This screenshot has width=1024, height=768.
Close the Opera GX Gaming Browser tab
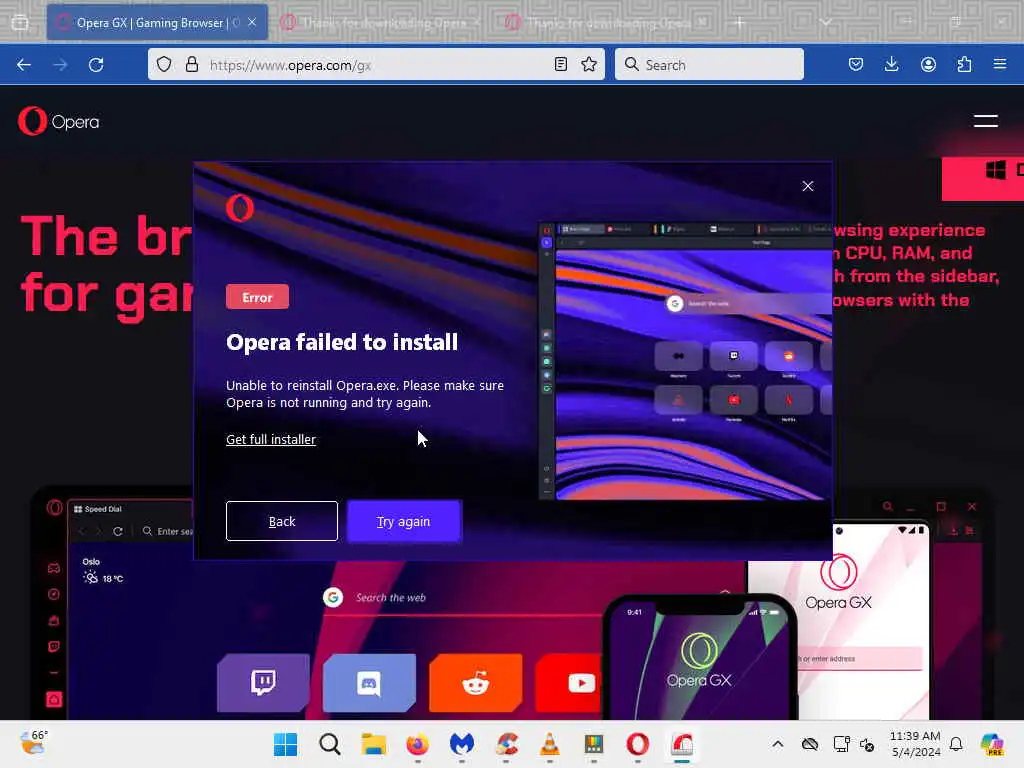(252, 22)
